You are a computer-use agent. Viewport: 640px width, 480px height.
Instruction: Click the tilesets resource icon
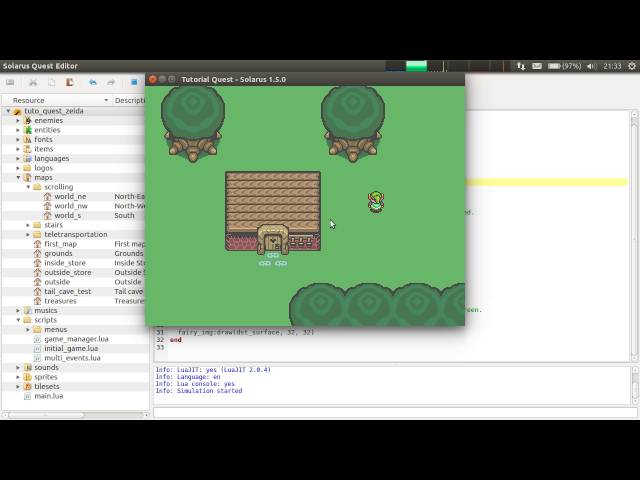pos(28,386)
